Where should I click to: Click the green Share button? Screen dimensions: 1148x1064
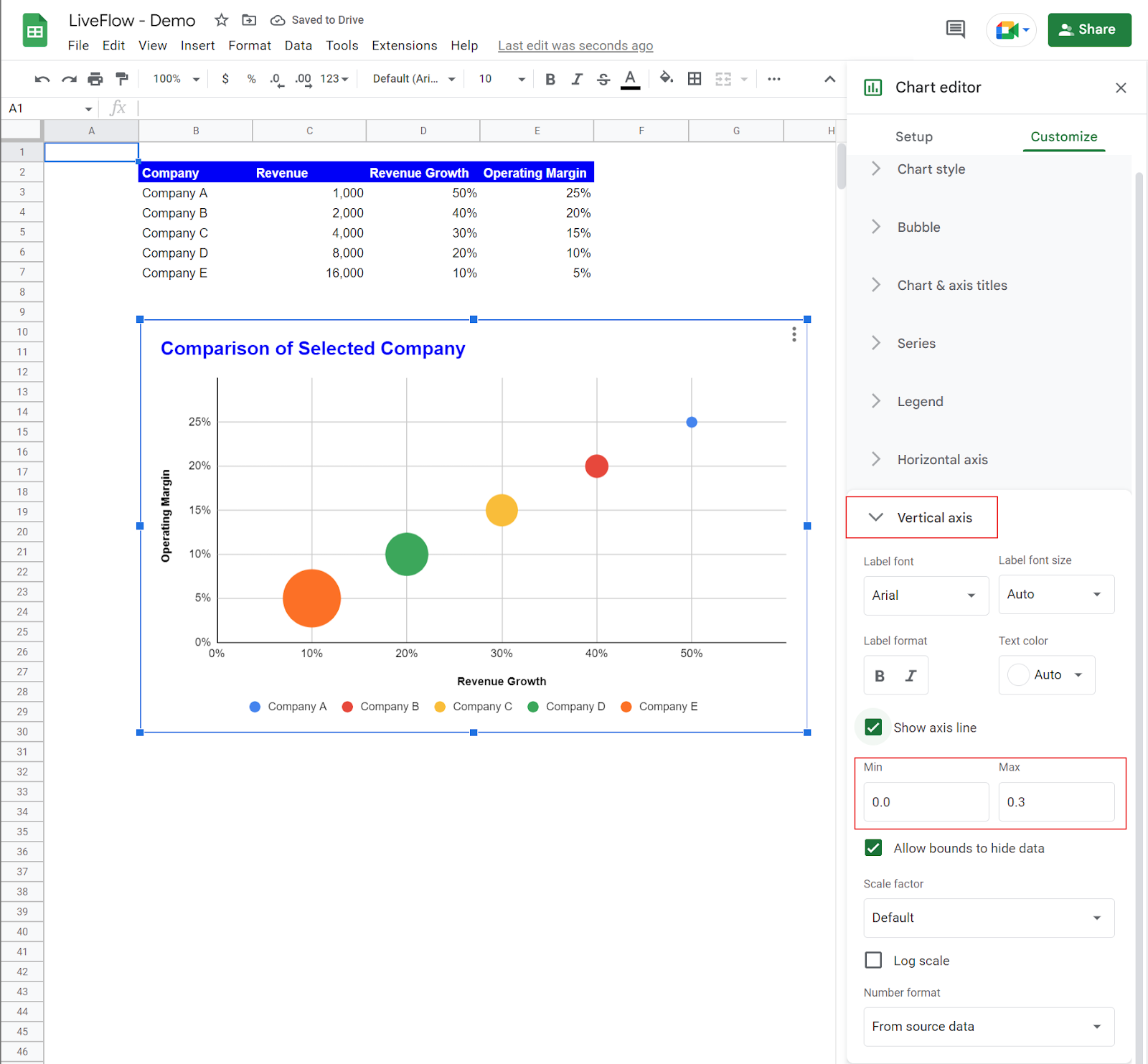pos(1089,29)
